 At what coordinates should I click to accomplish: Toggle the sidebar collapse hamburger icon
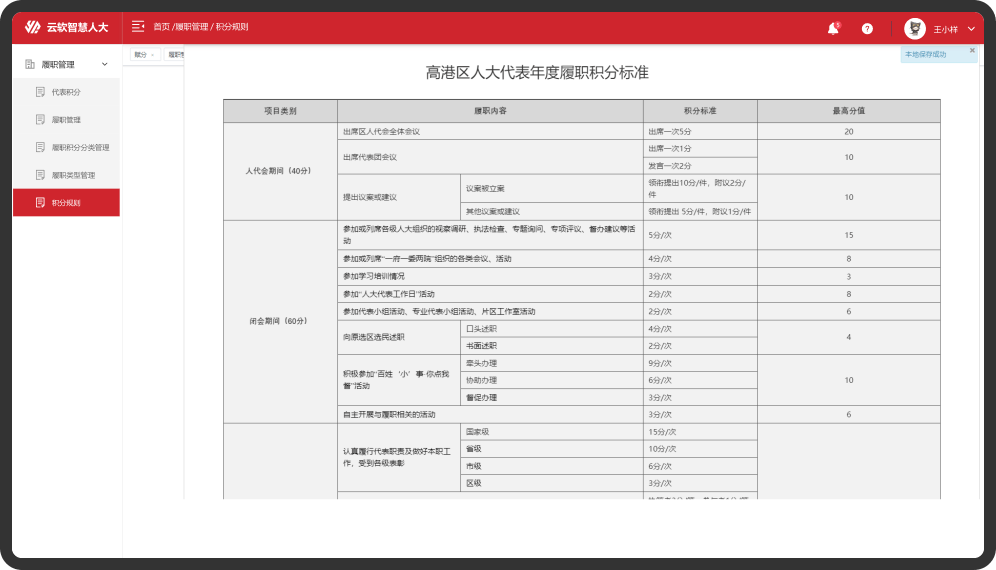point(138,27)
